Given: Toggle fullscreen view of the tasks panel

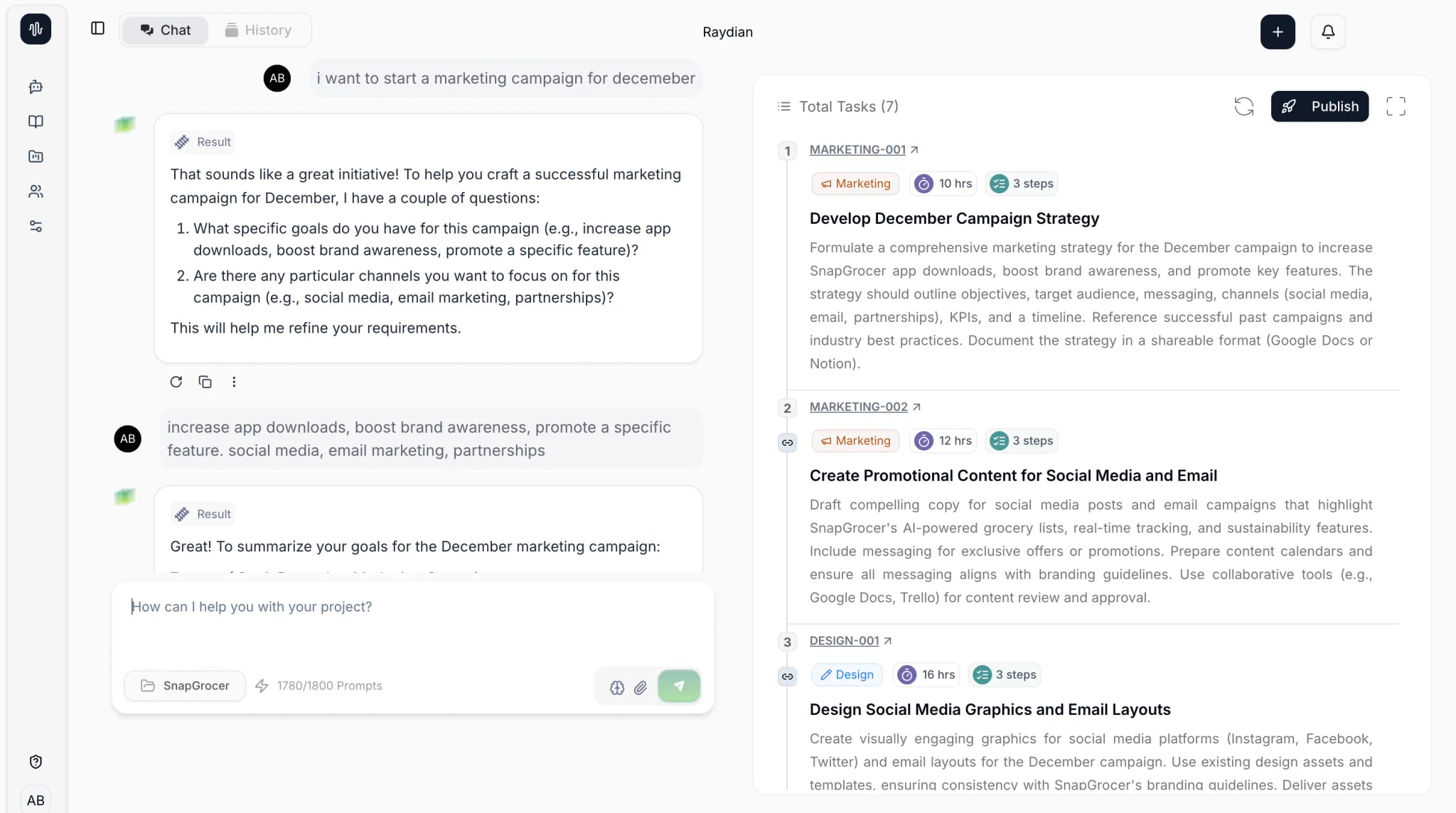Looking at the screenshot, I should coord(1396,106).
